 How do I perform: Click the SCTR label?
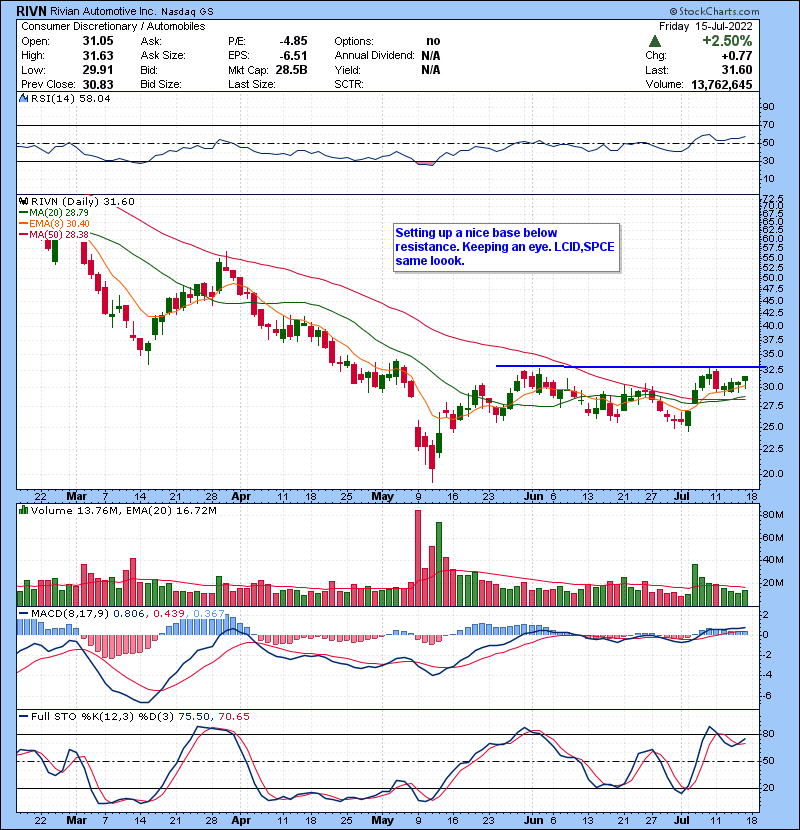(349, 84)
